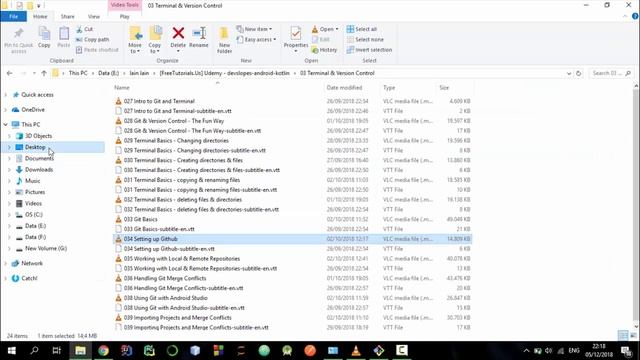Viewport: 640px width, 360px height.
Task: Click Paste shortcut in ribbon
Action: coord(97,50)
